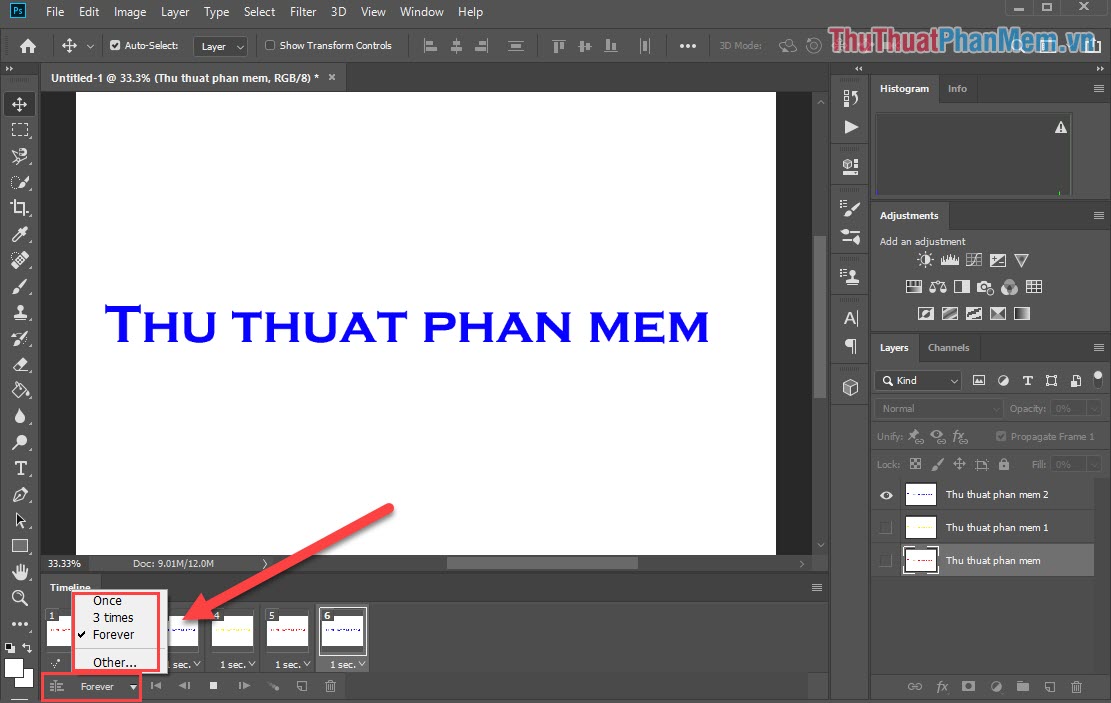Select the Zoom tool

(21, 598)
